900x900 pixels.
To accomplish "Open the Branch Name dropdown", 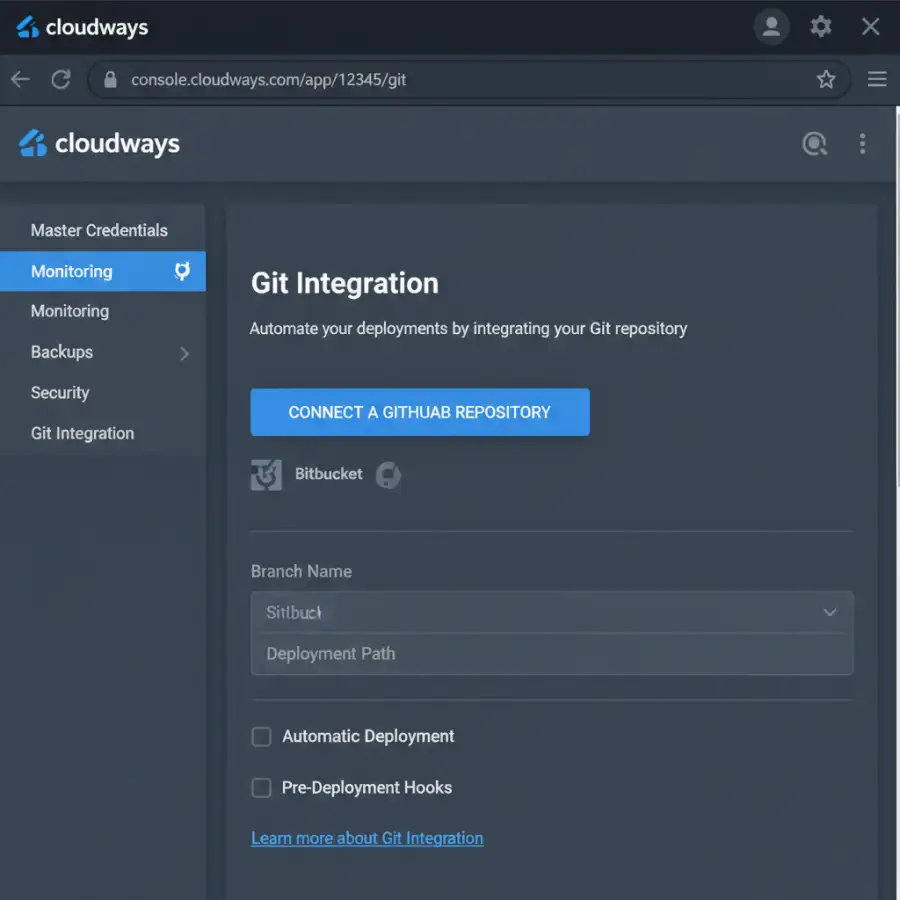I will [x=830, y=612].
